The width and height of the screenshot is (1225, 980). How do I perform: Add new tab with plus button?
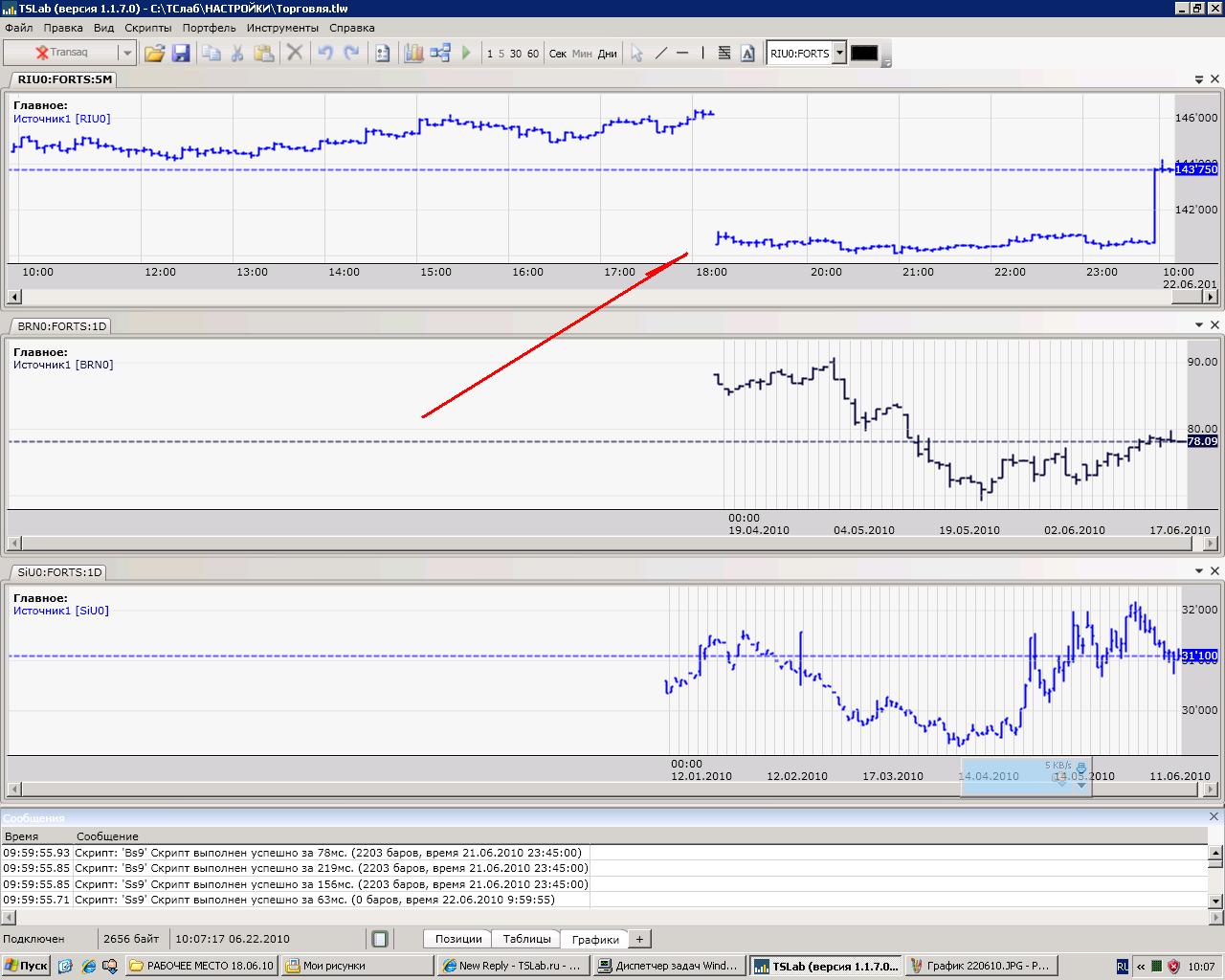pos(639,939)
